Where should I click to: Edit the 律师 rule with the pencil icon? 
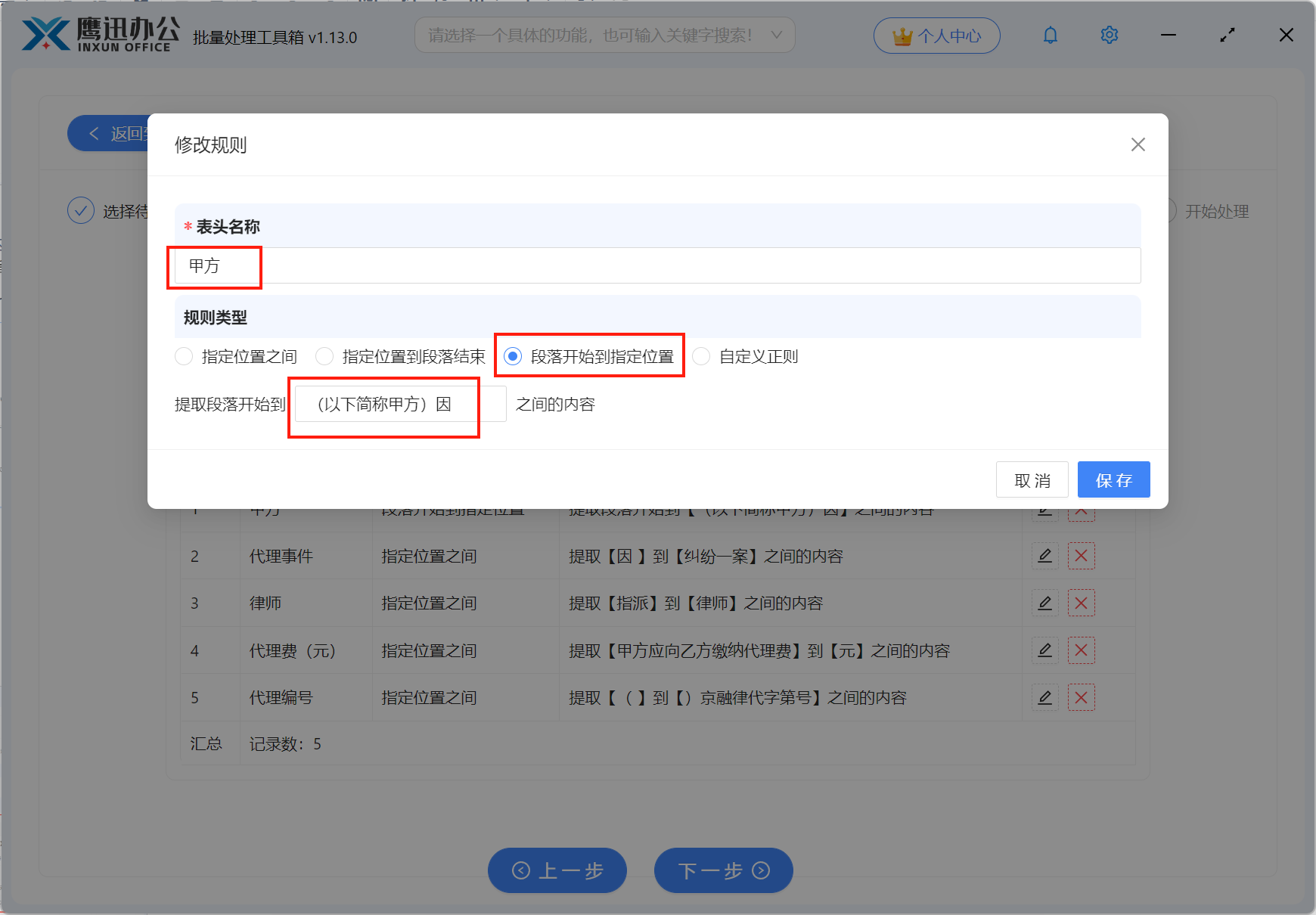click(1044, 603)
